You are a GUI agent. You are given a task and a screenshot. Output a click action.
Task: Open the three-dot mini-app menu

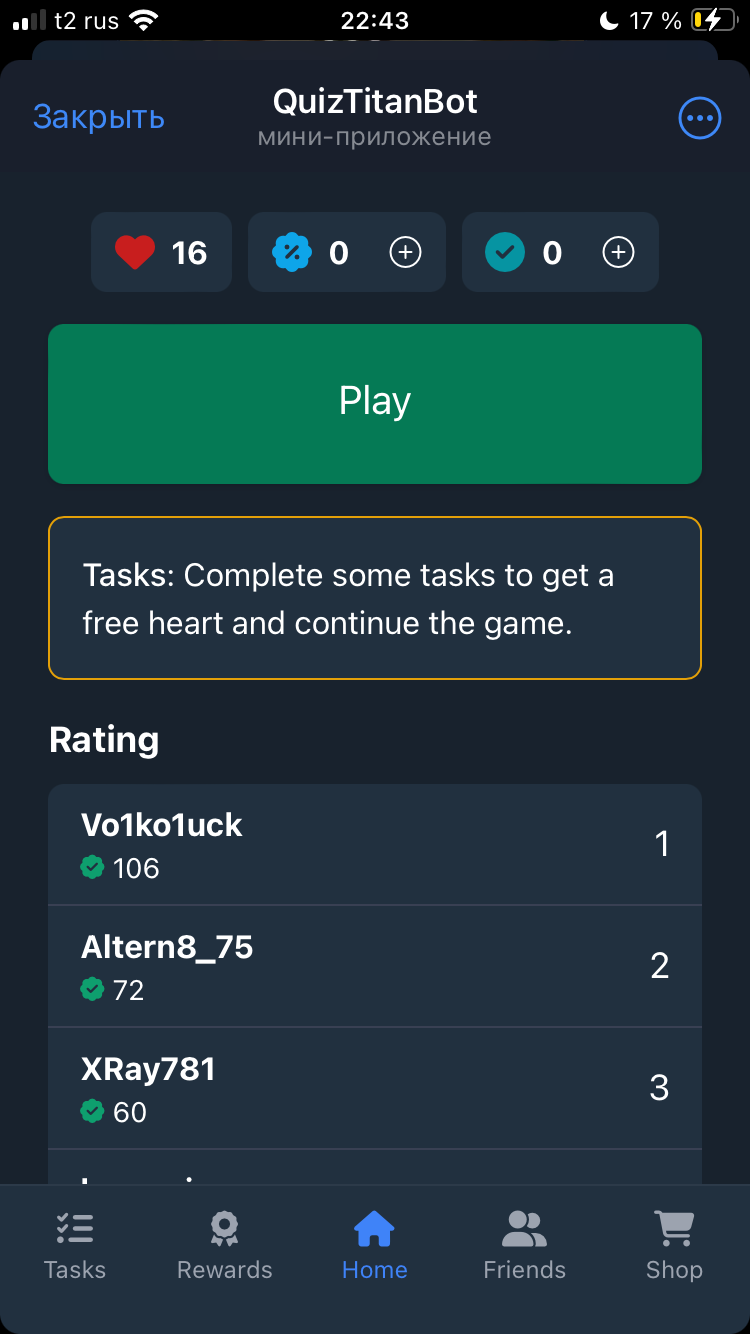pos(699,117)
